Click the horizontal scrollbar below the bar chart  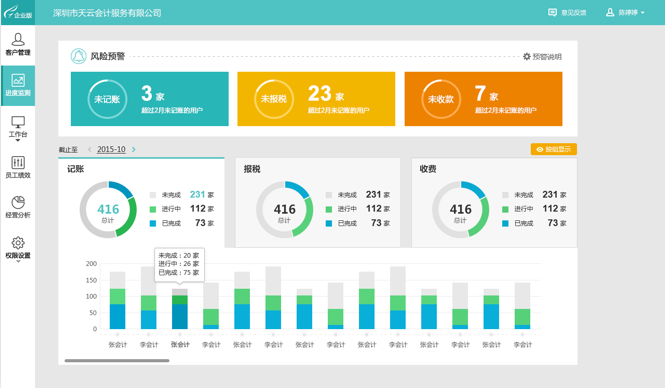pyautogui.click(x=117, y=360)
